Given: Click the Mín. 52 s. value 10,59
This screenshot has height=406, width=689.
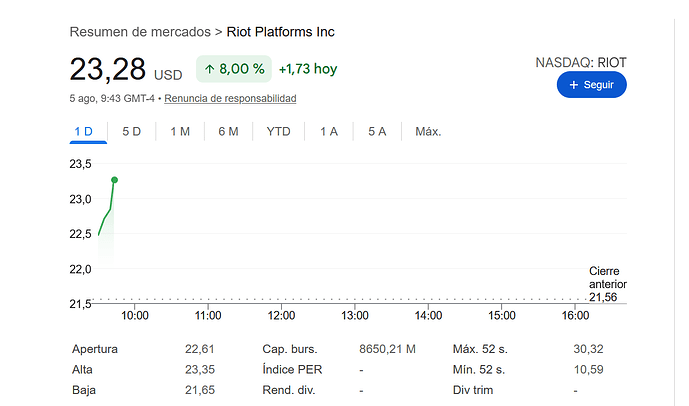Looking at the screenshot, I should pos(588,370).
